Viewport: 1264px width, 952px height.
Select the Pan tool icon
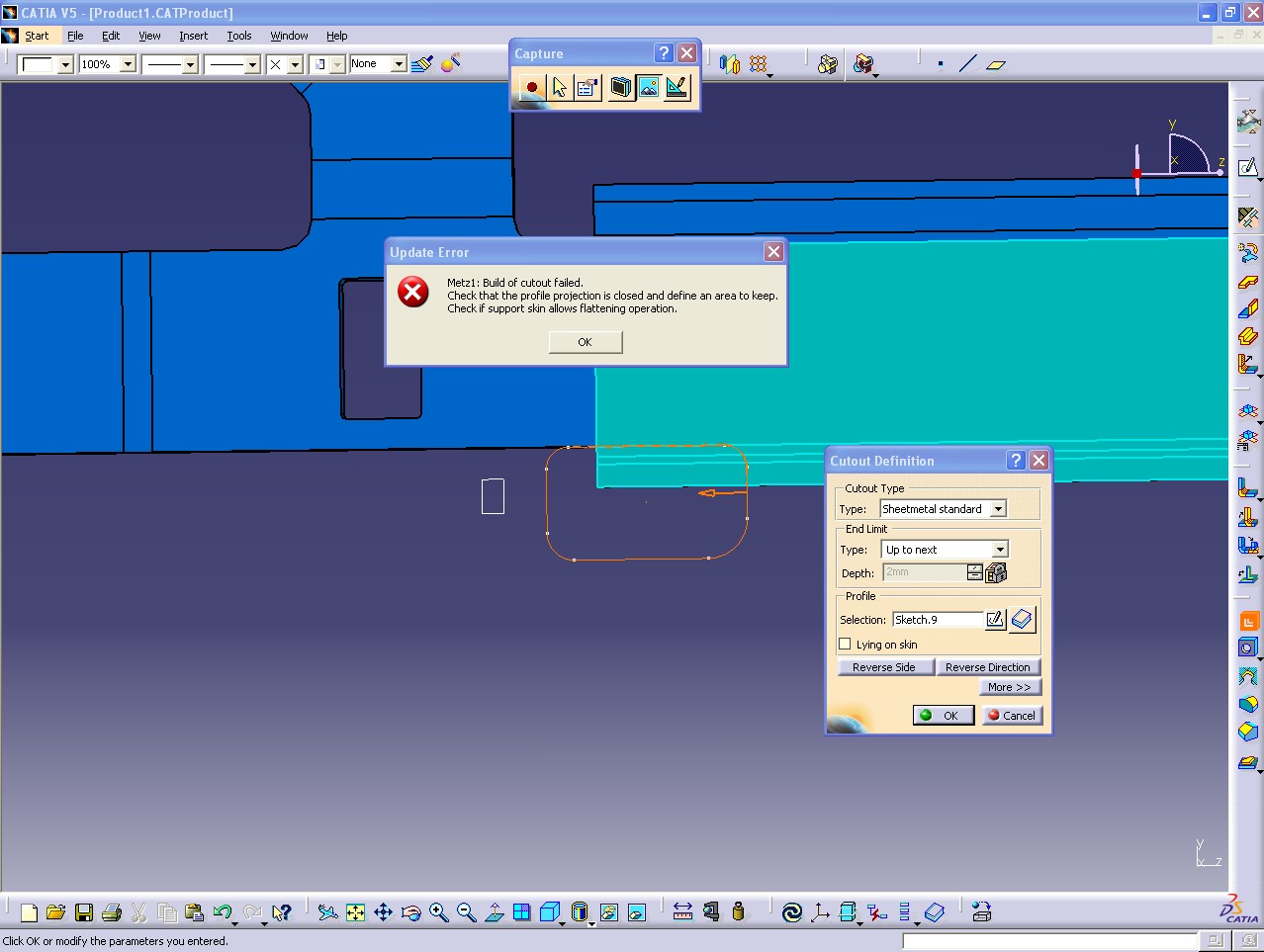pyautogui.click(x=383, y=912)
